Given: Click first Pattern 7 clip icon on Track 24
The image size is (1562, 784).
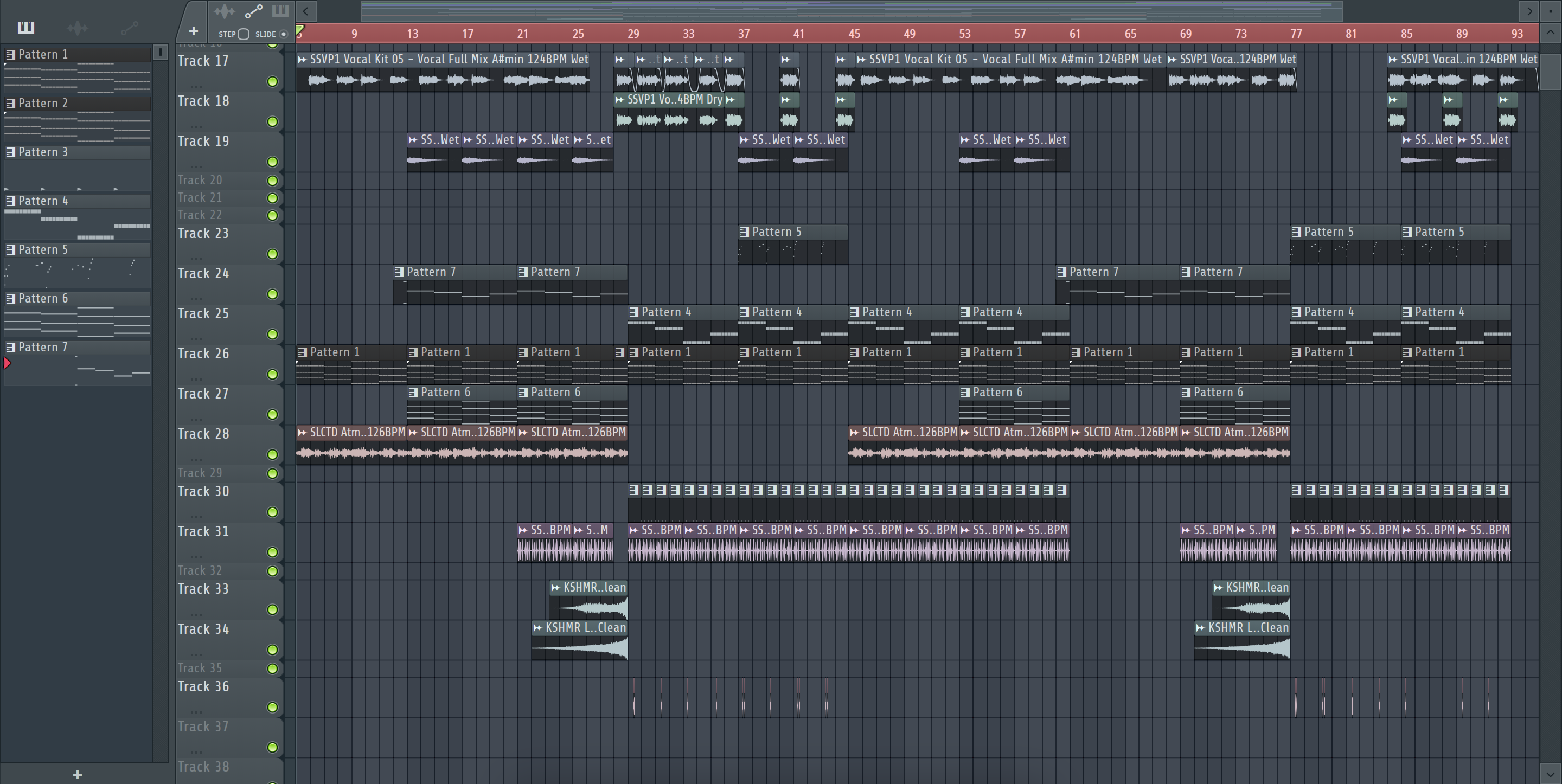Looking at the screenshot, I should coord(399,272).
